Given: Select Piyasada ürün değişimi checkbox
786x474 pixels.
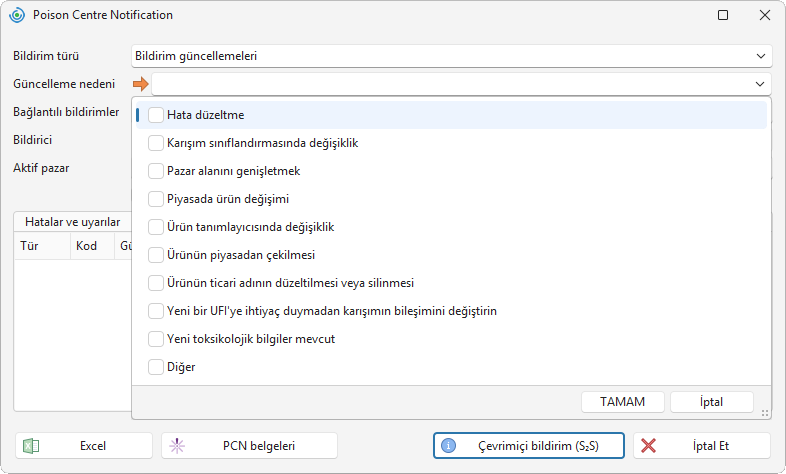Looking at the screenshot, I should click(155, 199).
